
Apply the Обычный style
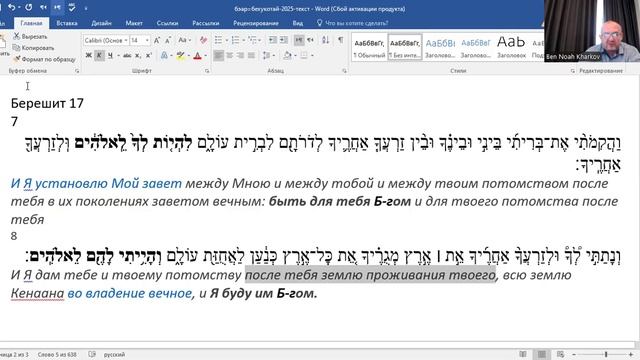[x=369, y=48]
